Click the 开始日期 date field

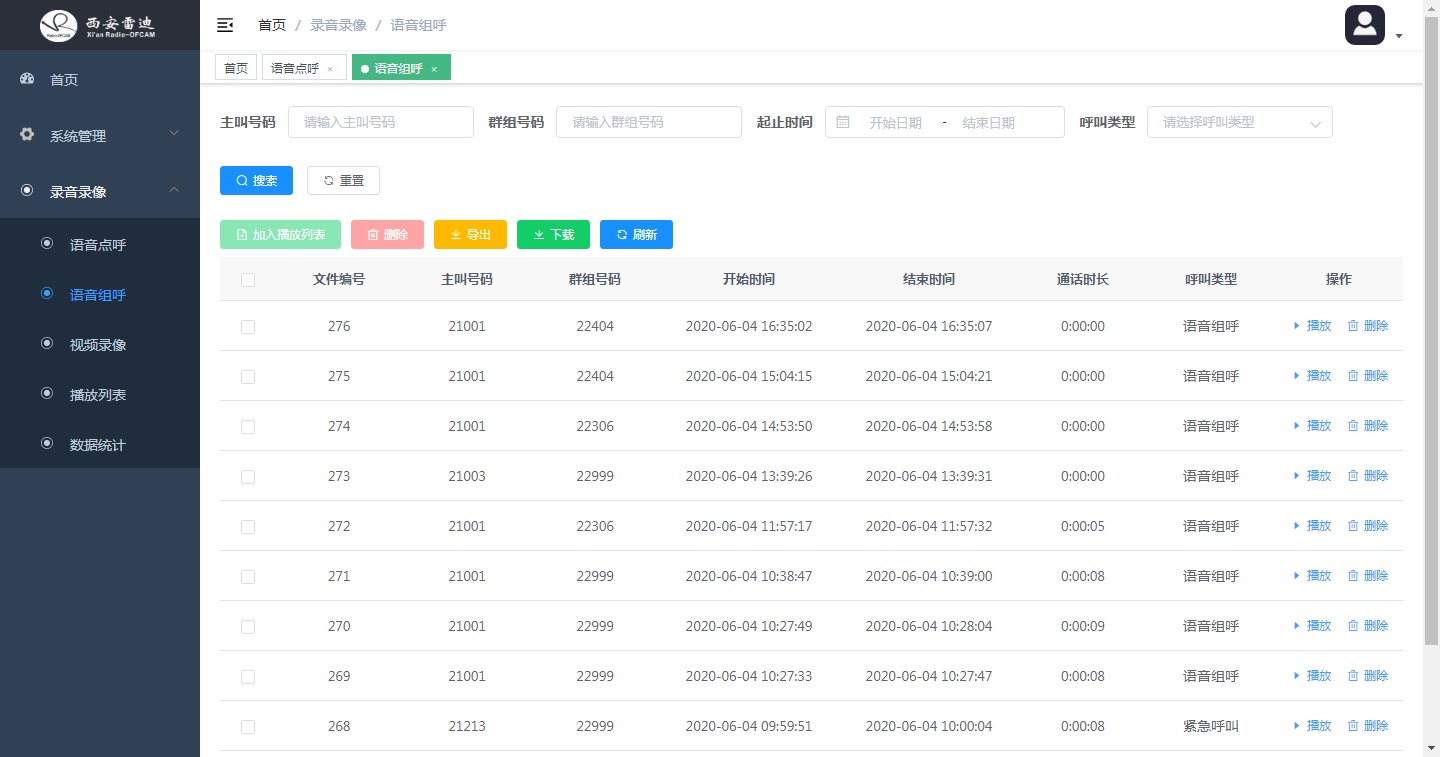point(896,123)
